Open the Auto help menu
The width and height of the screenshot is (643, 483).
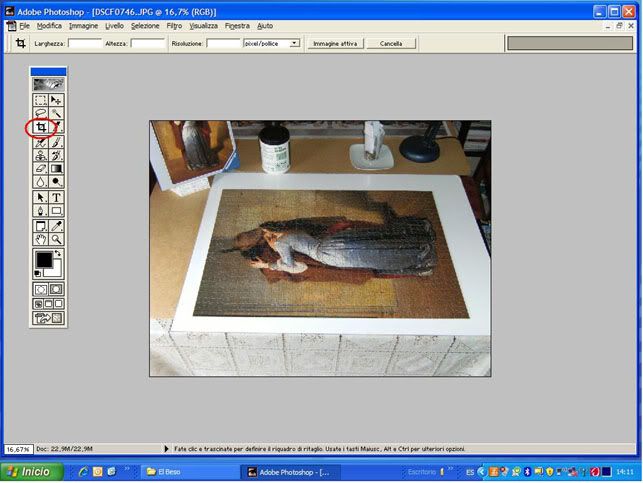[265, 26]
